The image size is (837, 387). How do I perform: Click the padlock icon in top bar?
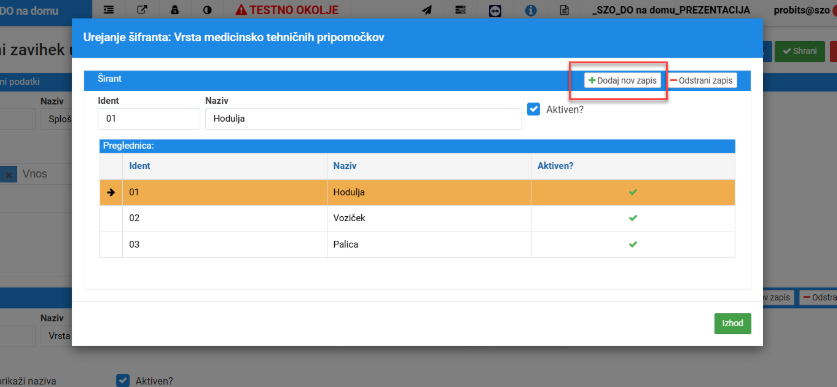tap(175, 10)
